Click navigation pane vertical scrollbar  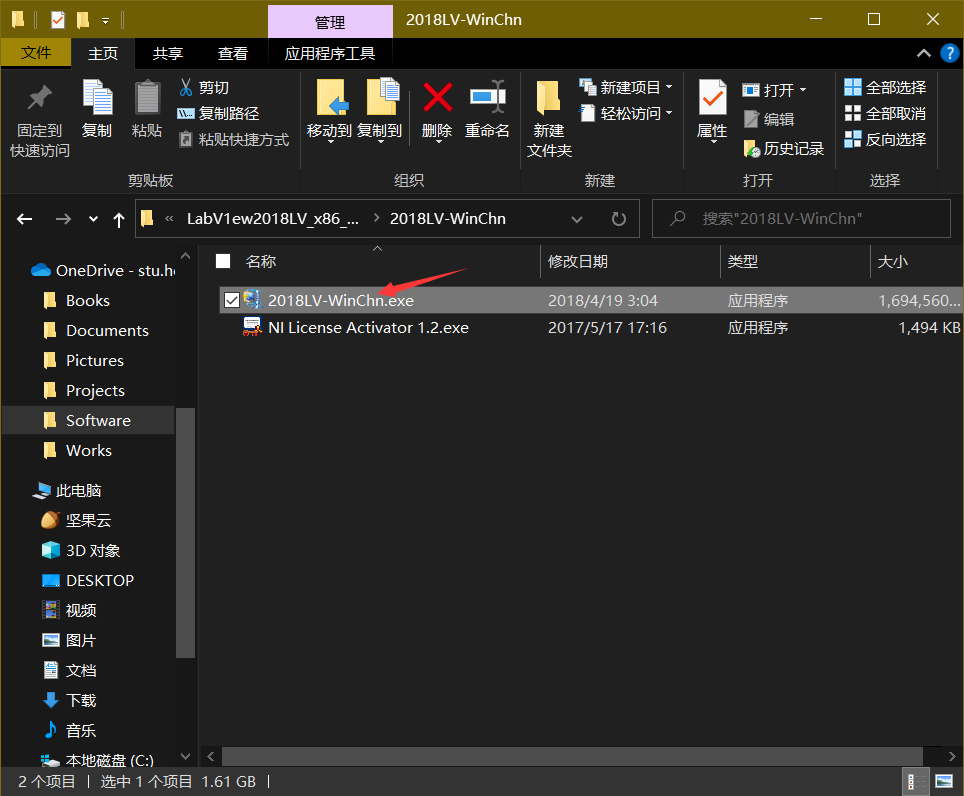coord(185,532)
